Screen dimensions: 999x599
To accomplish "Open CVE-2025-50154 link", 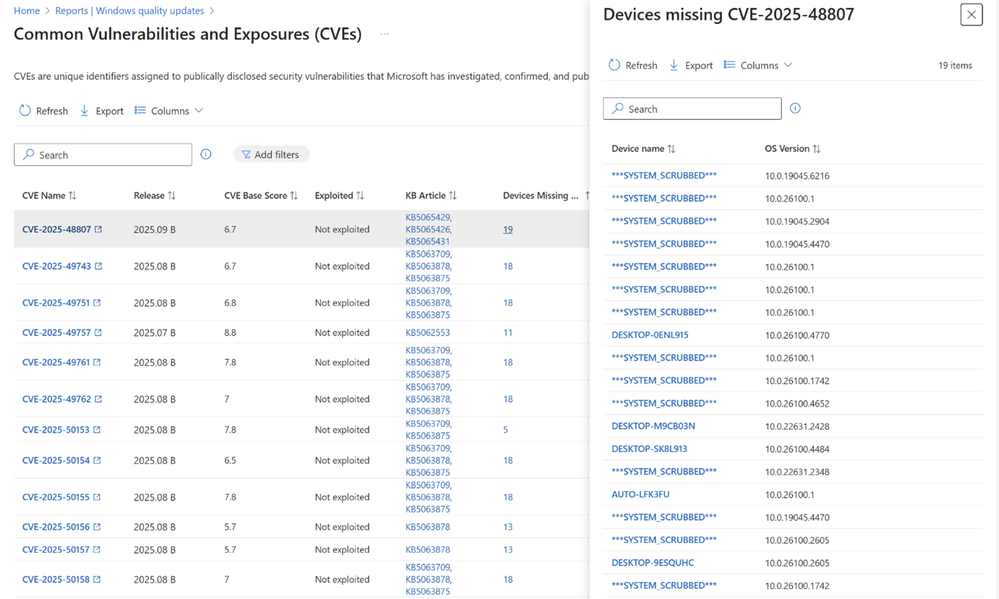I will point(56,460).
